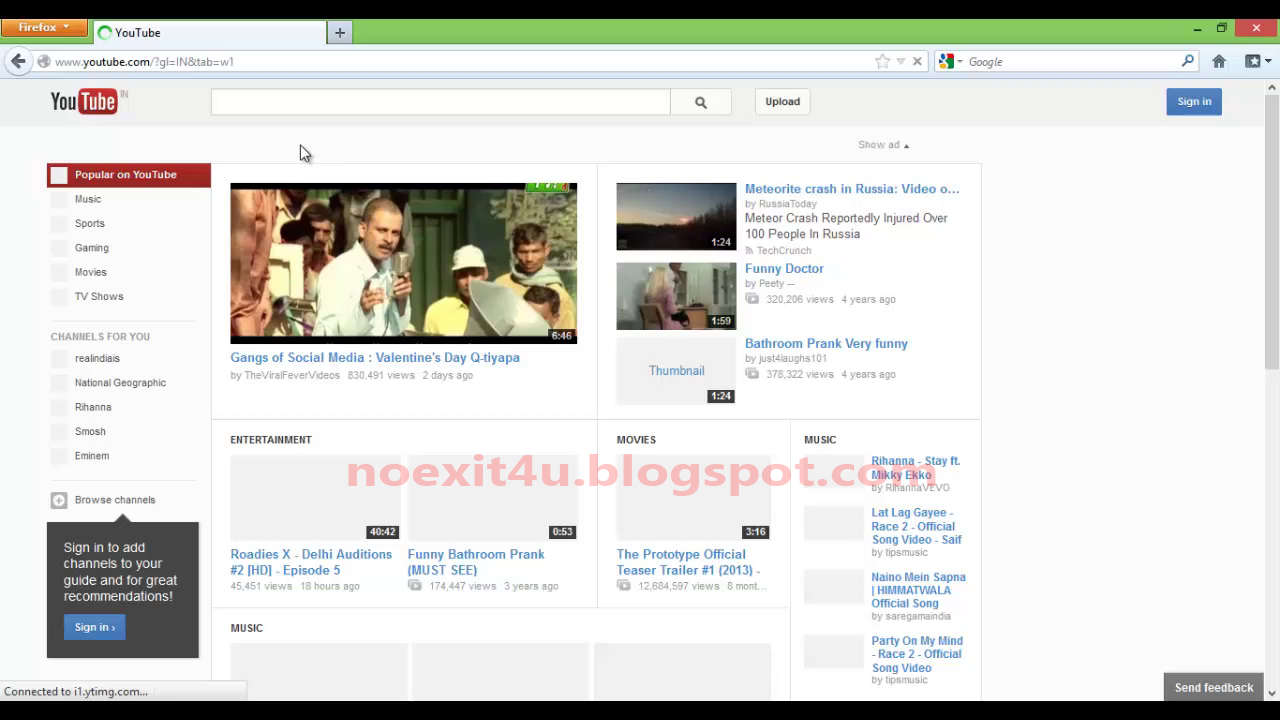Click the Firefox home icon

tap(1219, 61)
